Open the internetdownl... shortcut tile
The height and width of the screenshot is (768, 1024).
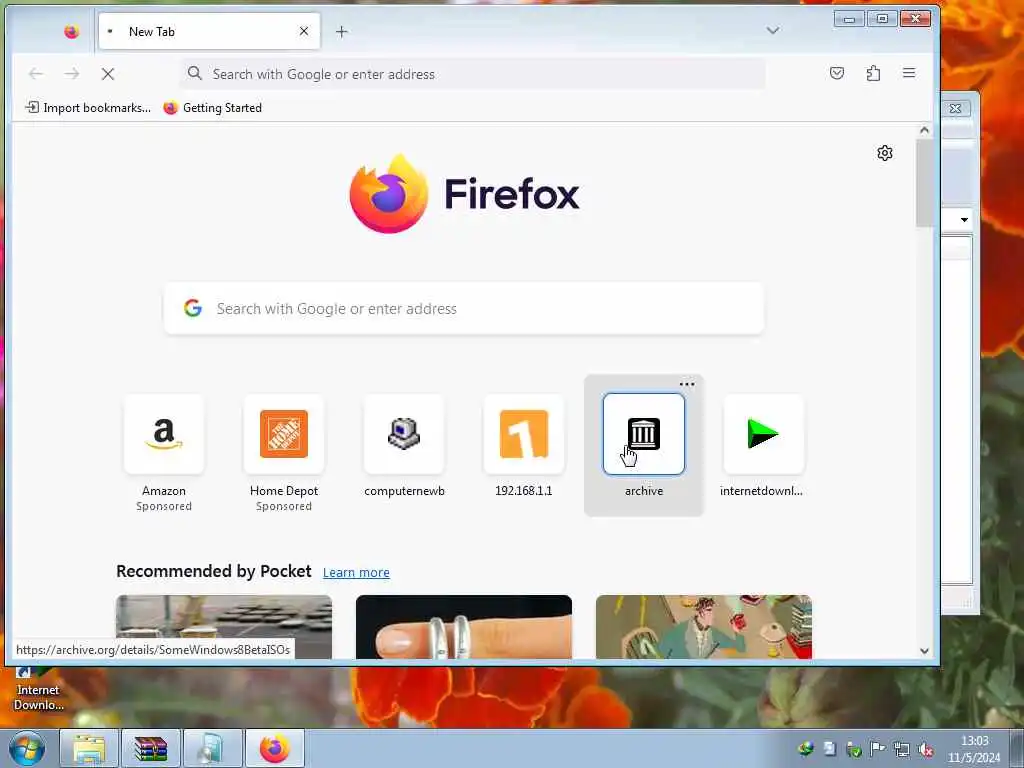point(763,434)
